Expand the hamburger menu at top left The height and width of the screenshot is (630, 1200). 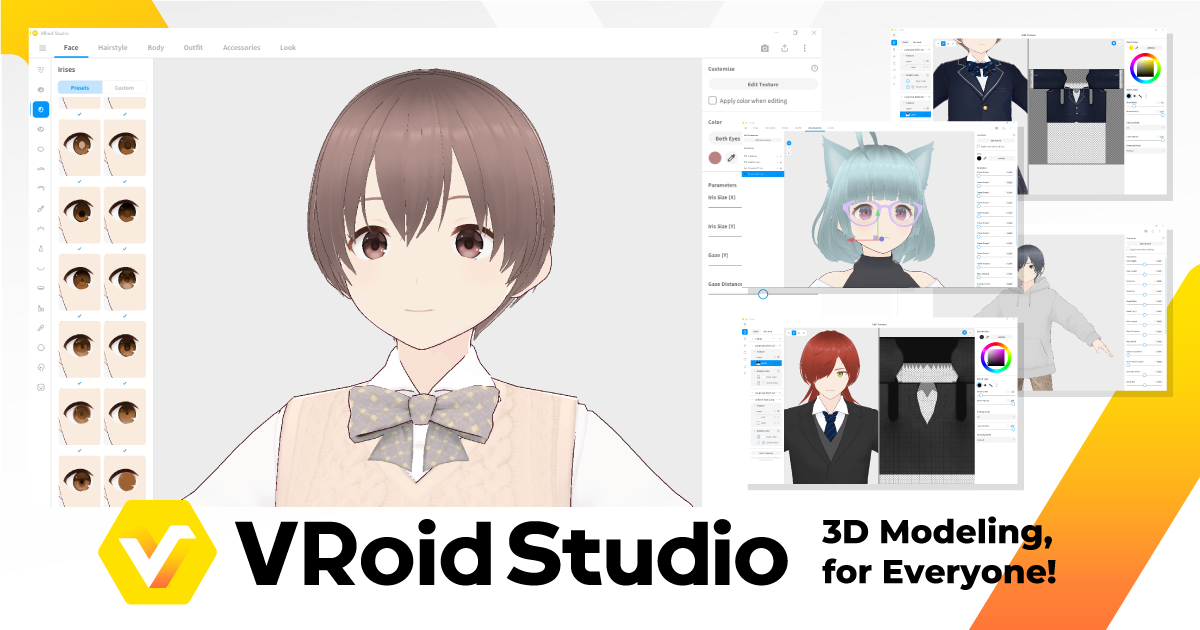(42, 48)
